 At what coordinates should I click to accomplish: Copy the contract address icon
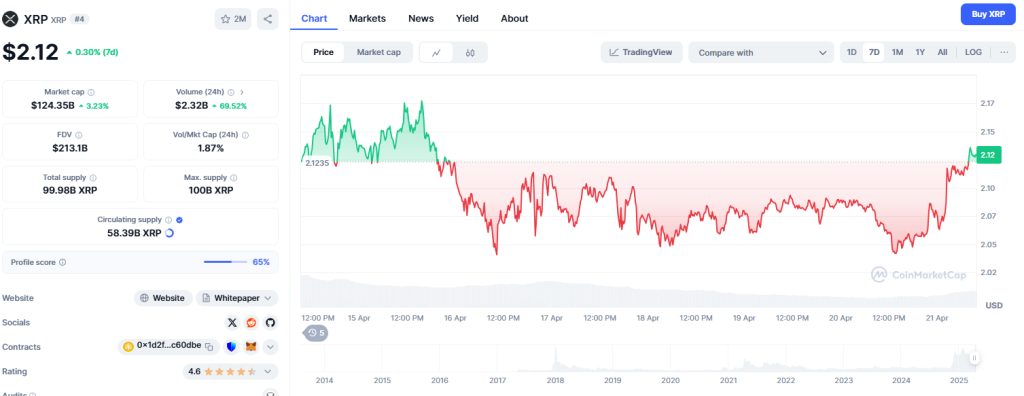(x=210, y=346)
